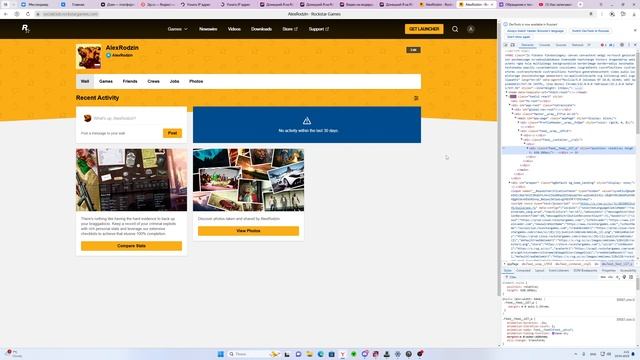640x360 pixels.
Task: Open the Windows Start button
Action: pyautogui.click(x=221, y=354)
